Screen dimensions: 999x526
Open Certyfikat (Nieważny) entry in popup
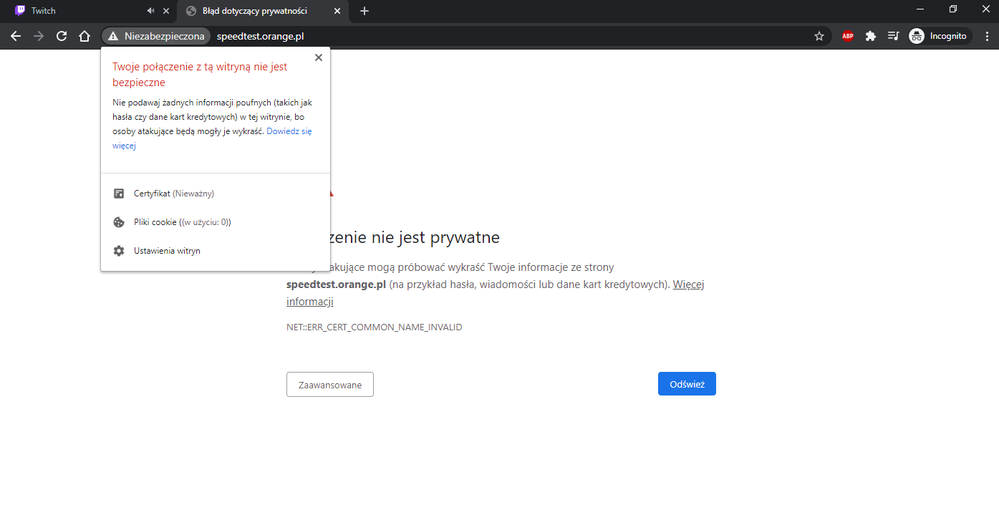pos(173,193)
